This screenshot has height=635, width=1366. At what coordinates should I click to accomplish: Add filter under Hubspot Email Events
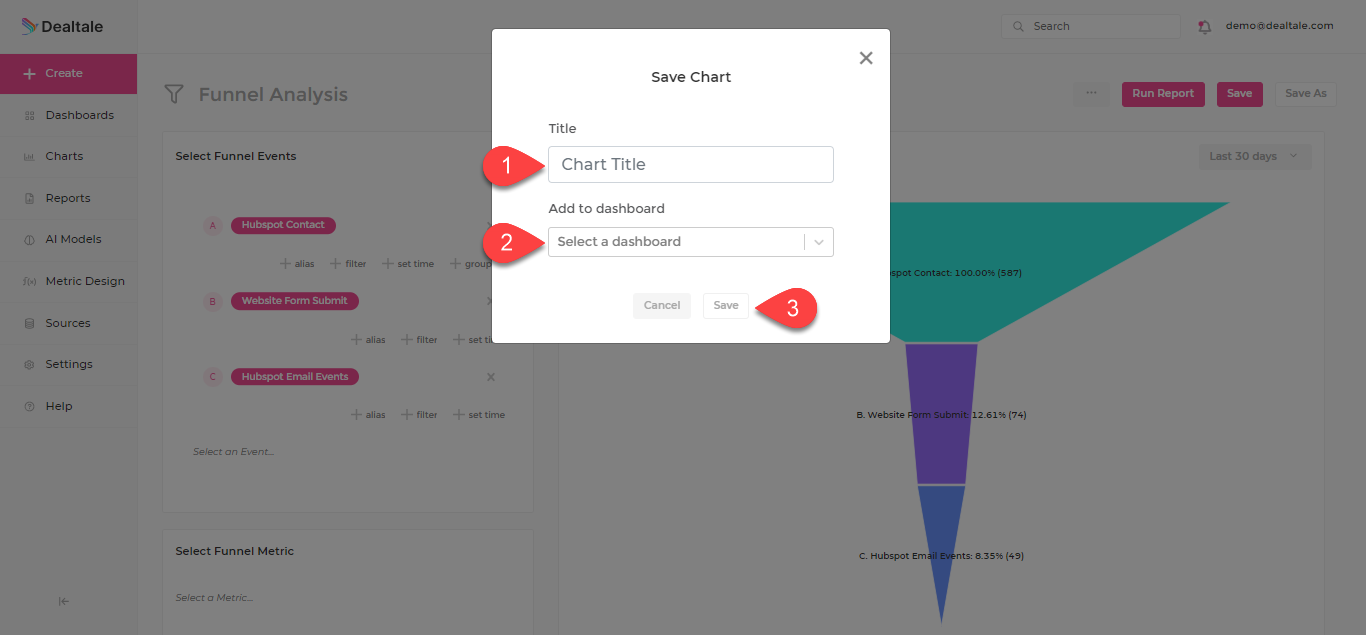420,415
